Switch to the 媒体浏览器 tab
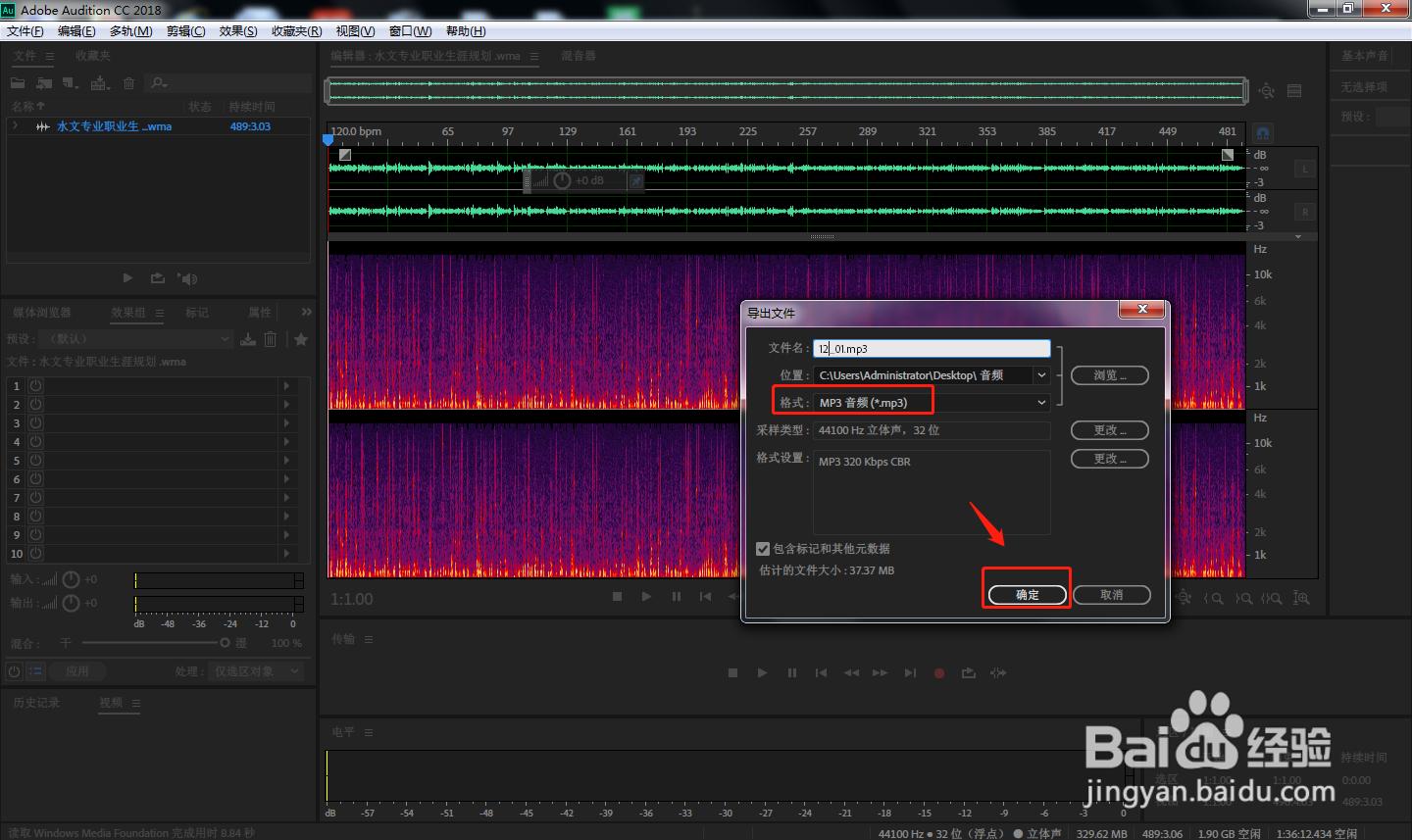The width and height of the screenshot is (1412, 840). point(42,313)
